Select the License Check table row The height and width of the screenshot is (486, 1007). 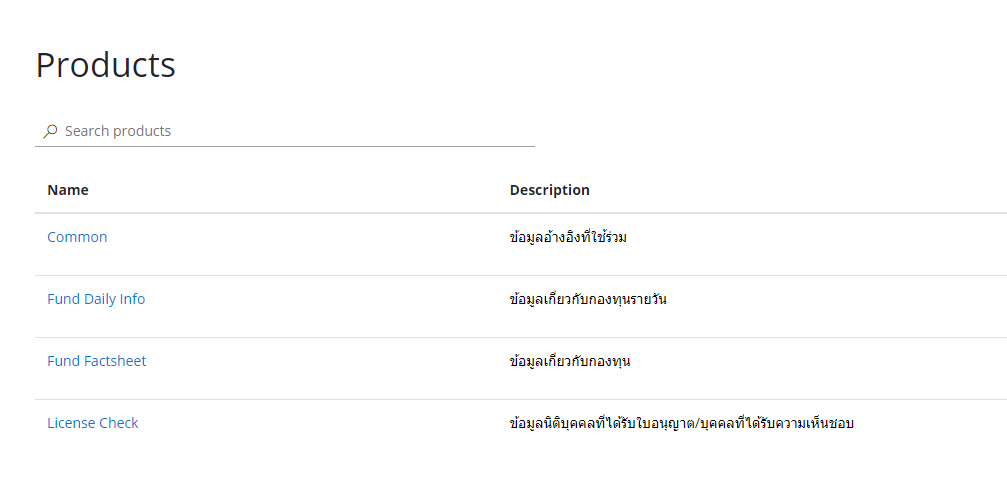coord(300,431)
